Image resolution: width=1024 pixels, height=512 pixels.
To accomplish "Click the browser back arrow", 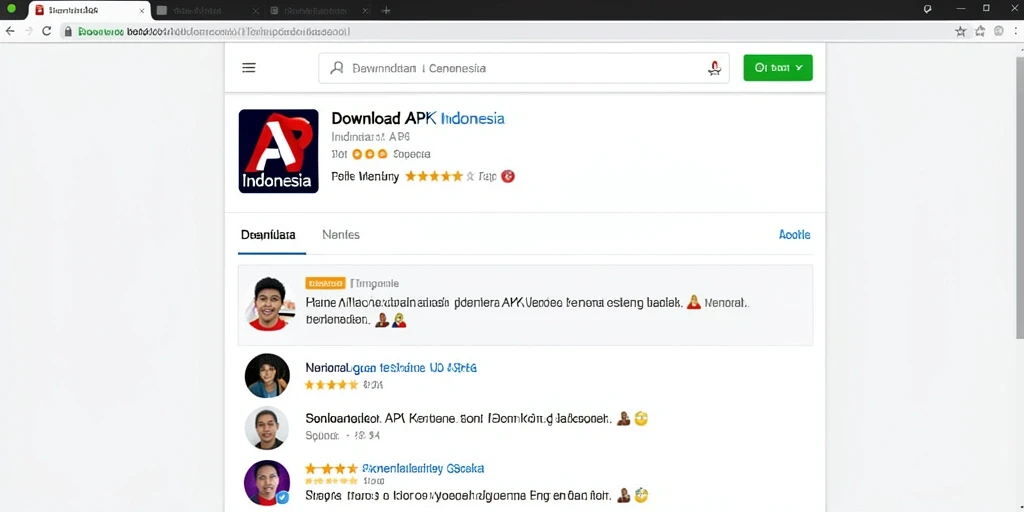I will point(10,31).
